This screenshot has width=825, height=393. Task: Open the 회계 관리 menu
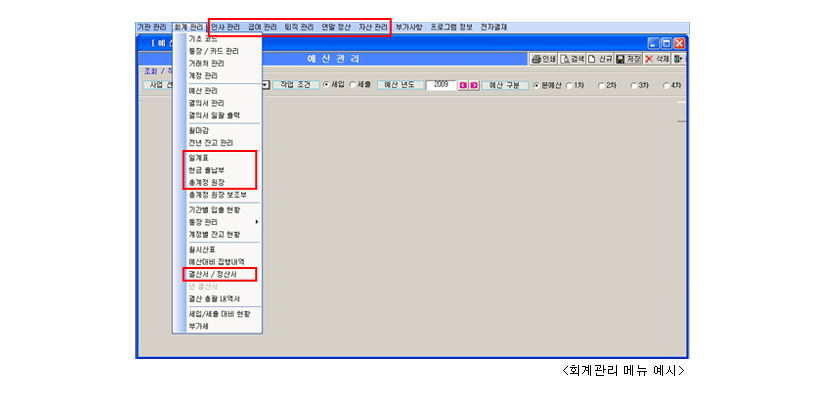tap(189, 27)
